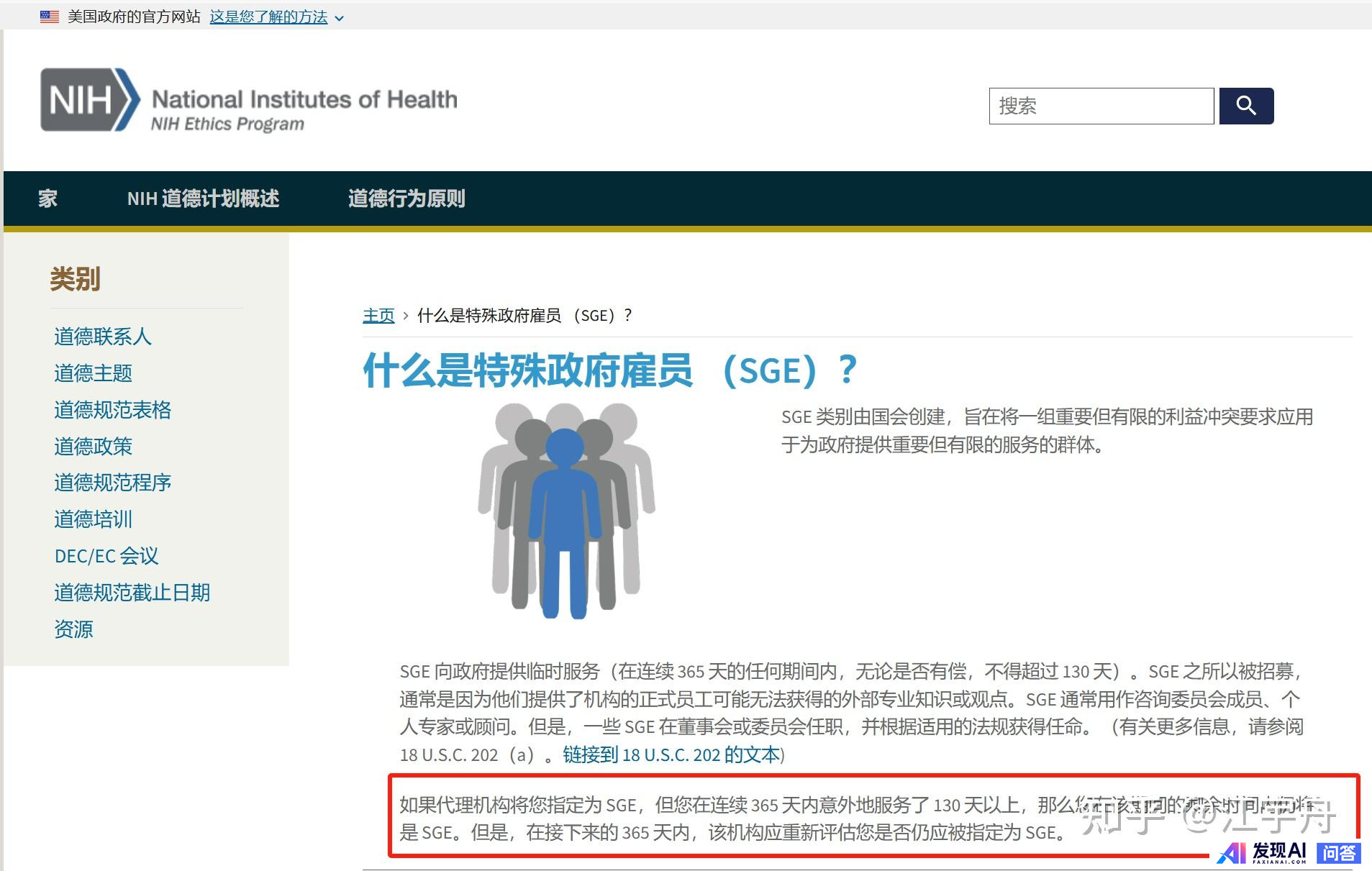Open the 家 navigation menu item
Viewport: 1372px width, 871px height.
click(47, 199)
